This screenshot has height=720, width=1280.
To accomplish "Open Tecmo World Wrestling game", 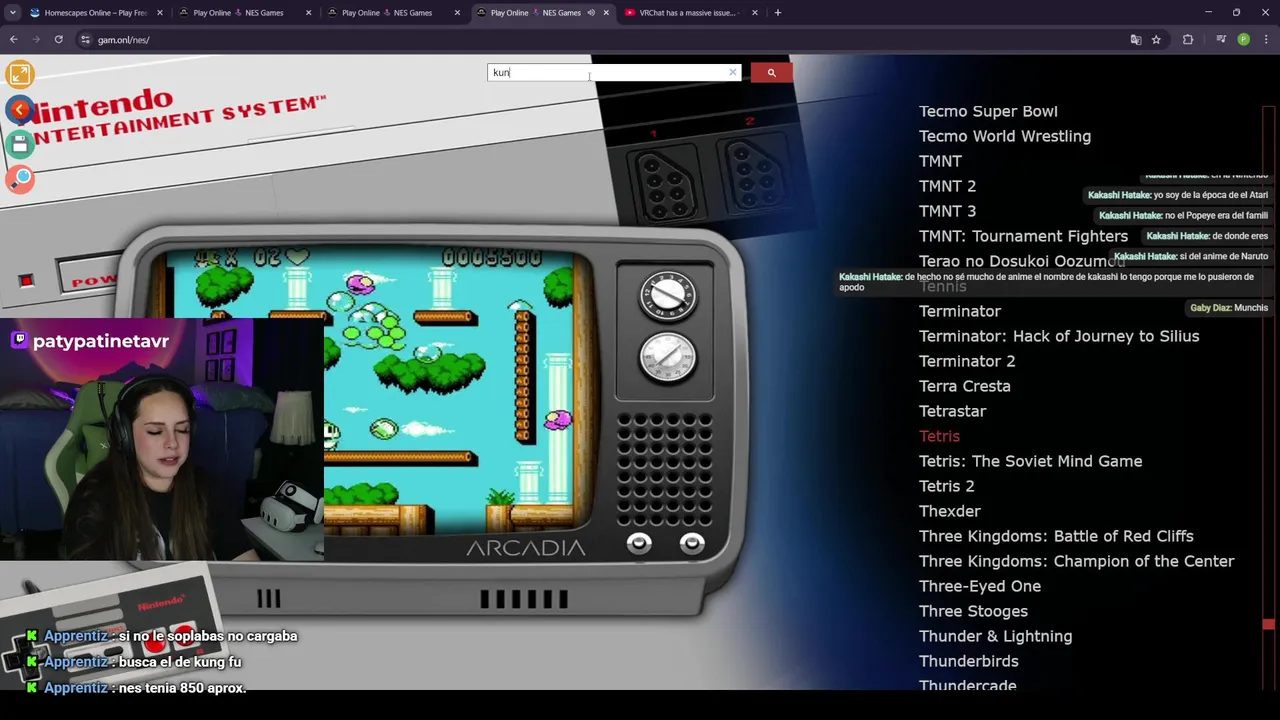I will point(1005,136).
